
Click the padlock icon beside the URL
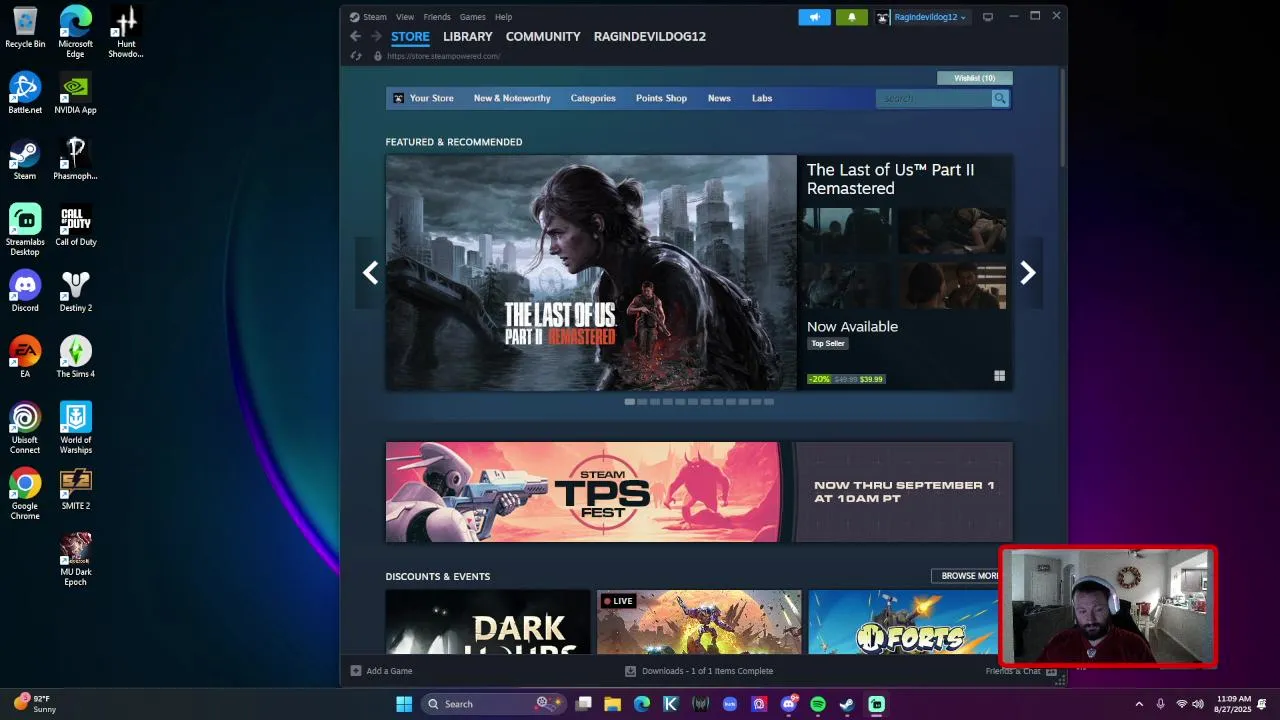coord(377,56)
